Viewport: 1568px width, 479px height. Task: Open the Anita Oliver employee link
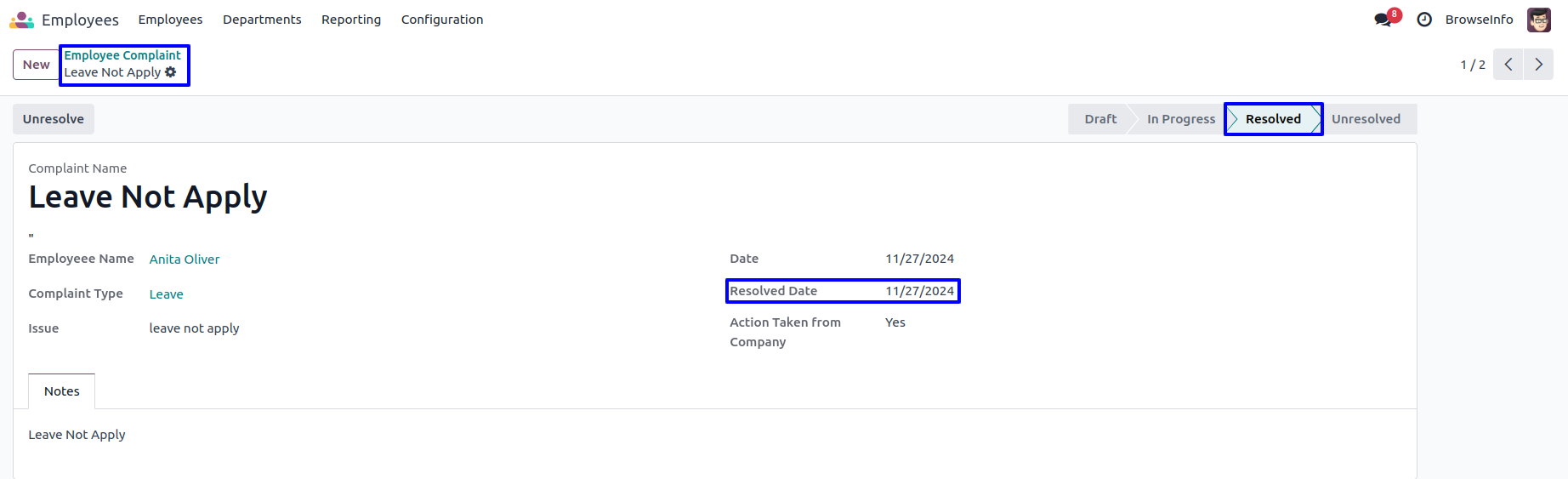coord(185,259)
